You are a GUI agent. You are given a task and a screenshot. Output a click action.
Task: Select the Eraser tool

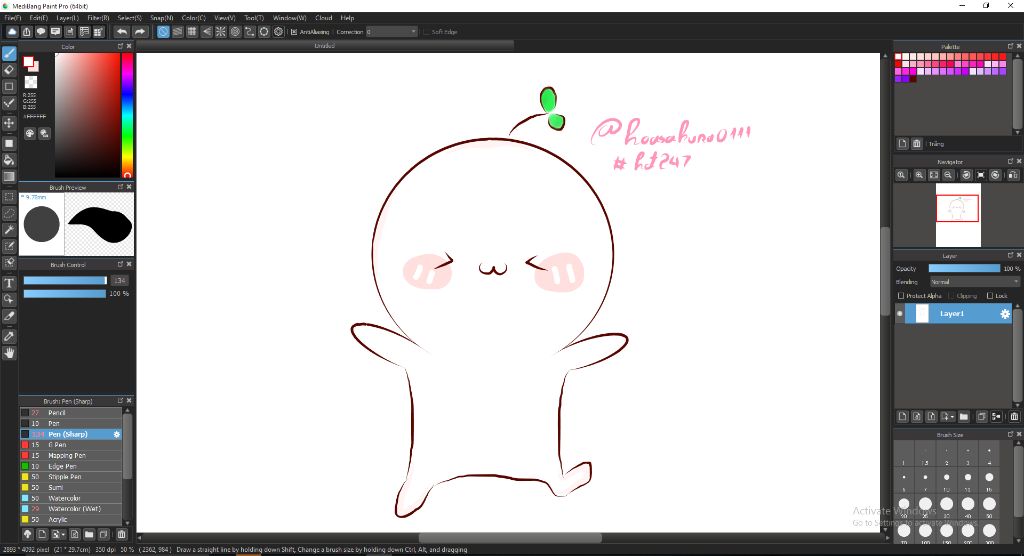coord(9,70)
